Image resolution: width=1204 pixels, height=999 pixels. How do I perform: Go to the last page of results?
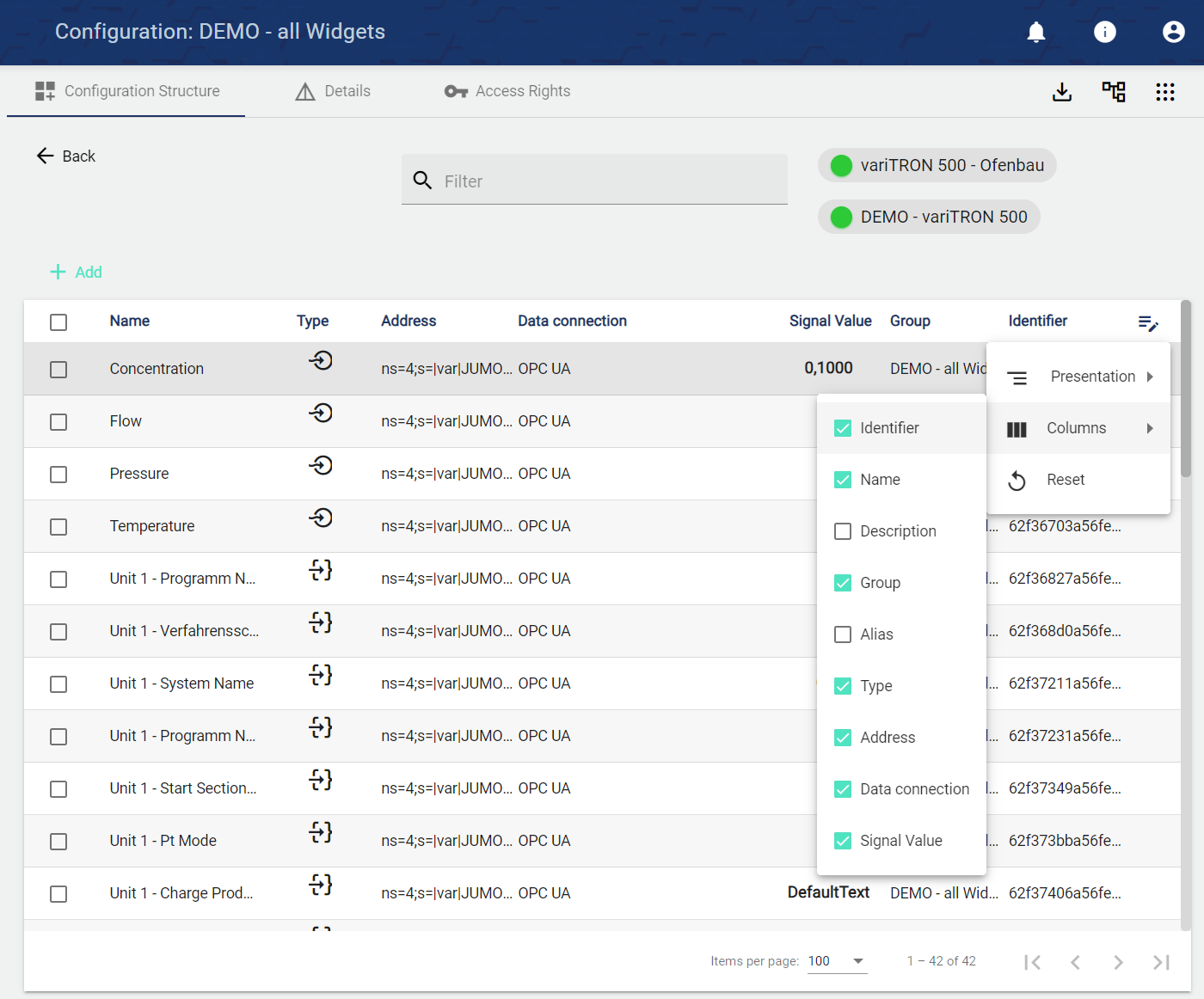point(1161,962)
